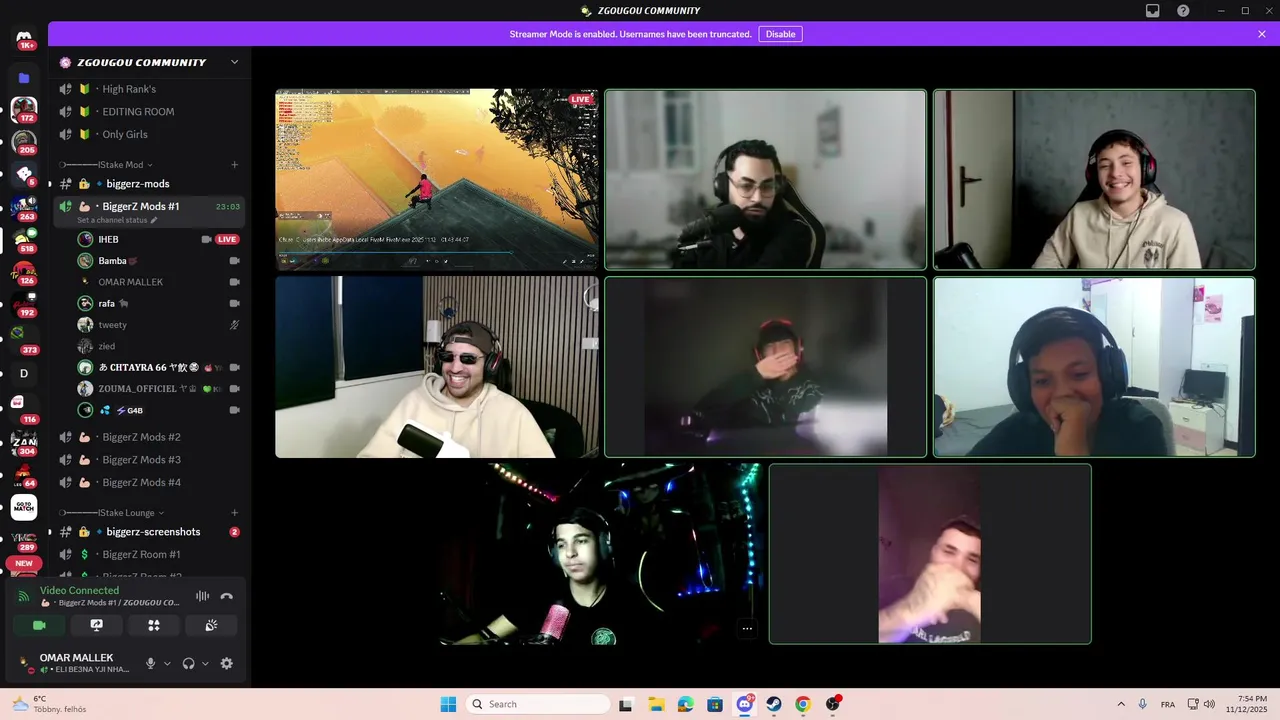Image resolution: width=1280 pixels, height=720 pixels.
Task: Open the Help question mark icon
Action: (x=1183, y=10)
